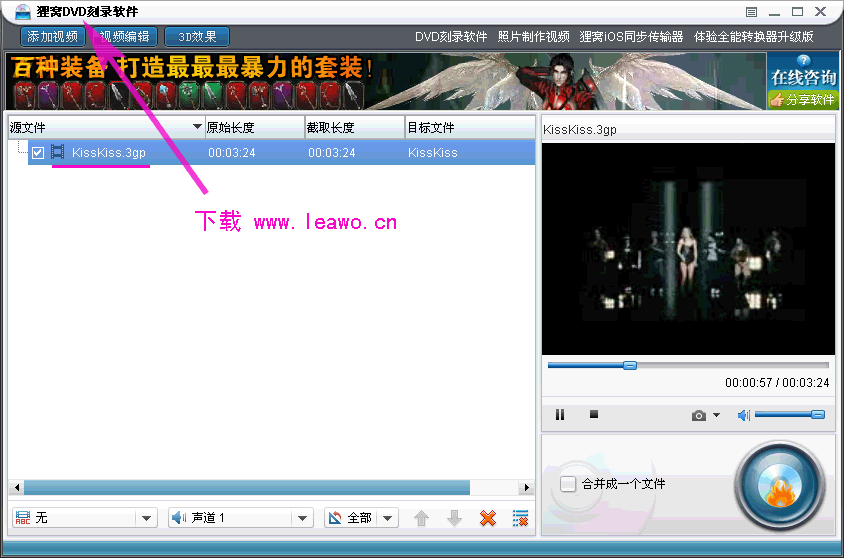
Task: Click the KissKiss target file cell
Action: pyautogui.click(x=433, y=153)
